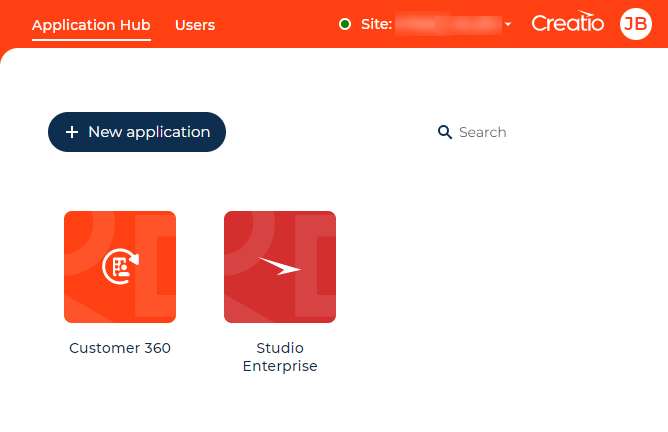This screenshot has height=432, width=668.
Task: Open the Studio Enterprise application tile
Action: click(x=280, y=267)
